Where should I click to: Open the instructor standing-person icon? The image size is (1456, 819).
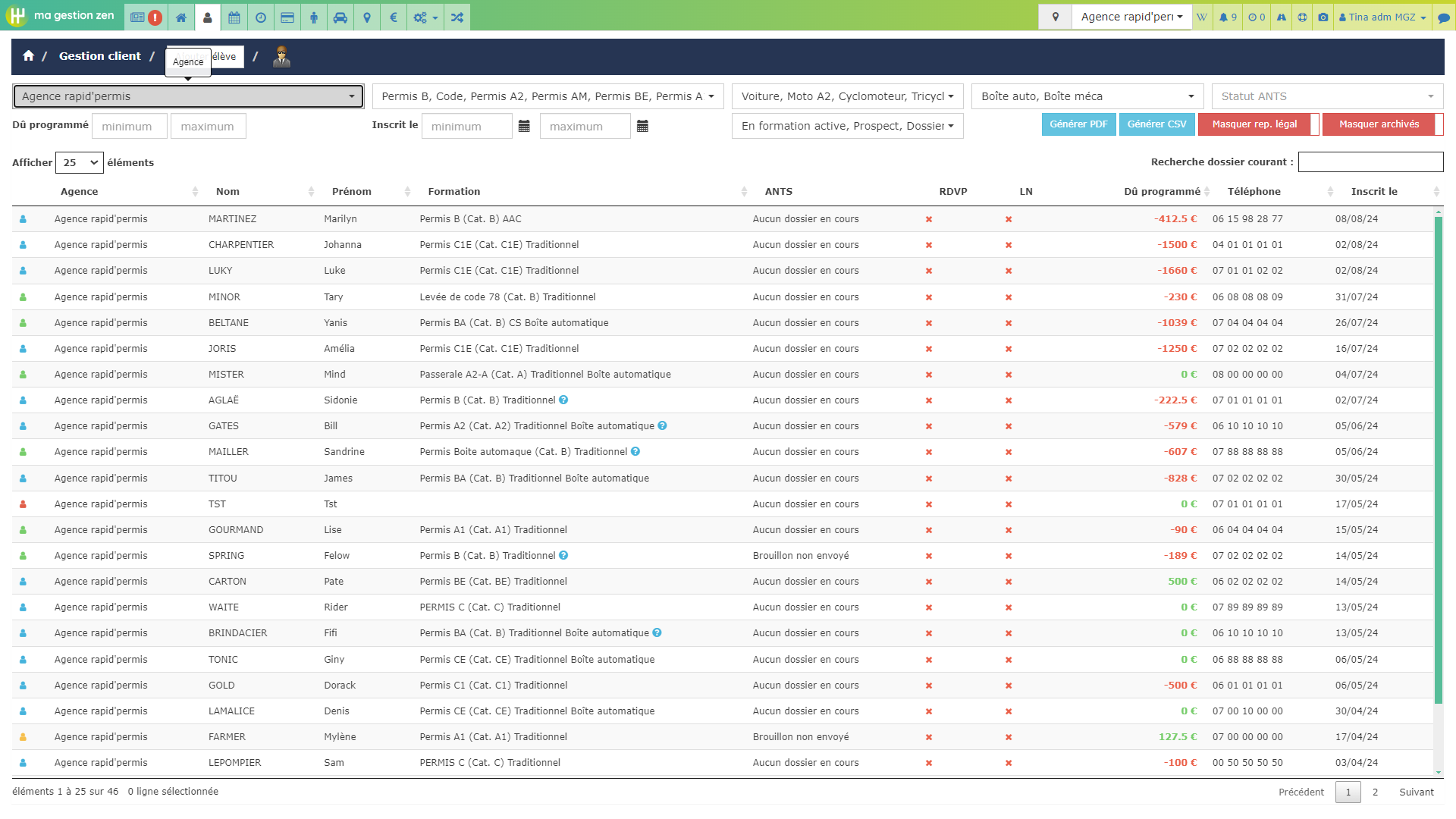[314, 17]
